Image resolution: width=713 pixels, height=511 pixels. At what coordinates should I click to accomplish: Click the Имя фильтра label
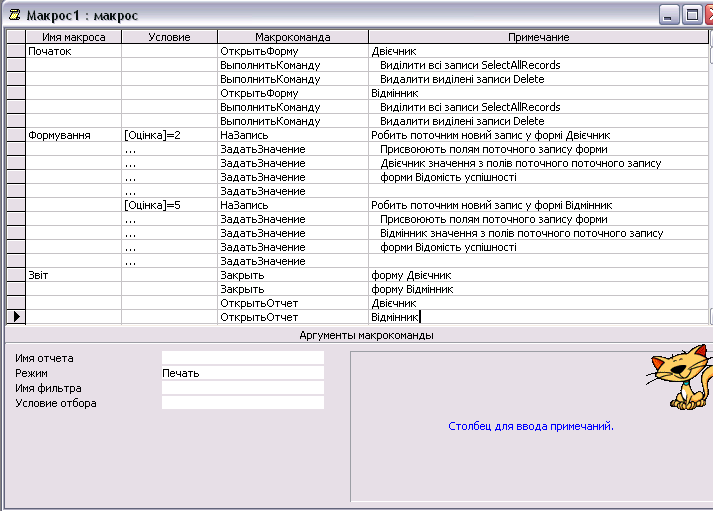tap(48, 388)
